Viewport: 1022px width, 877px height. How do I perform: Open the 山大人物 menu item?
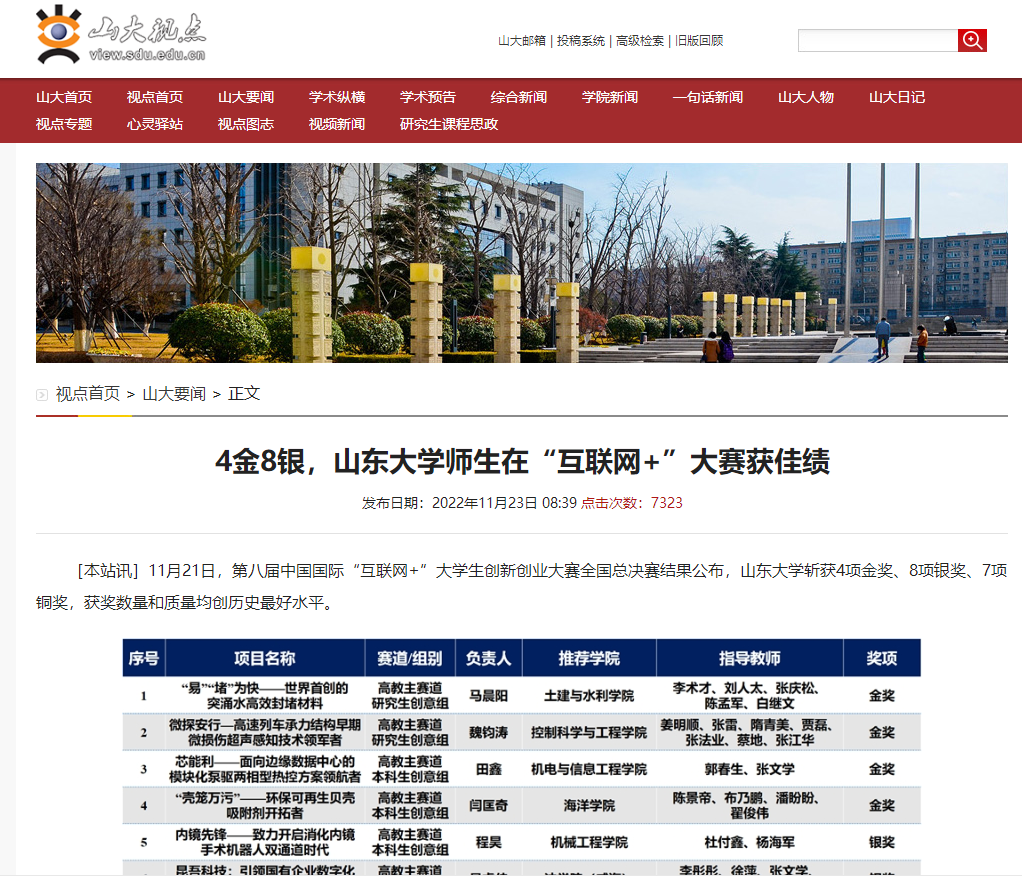806,97
